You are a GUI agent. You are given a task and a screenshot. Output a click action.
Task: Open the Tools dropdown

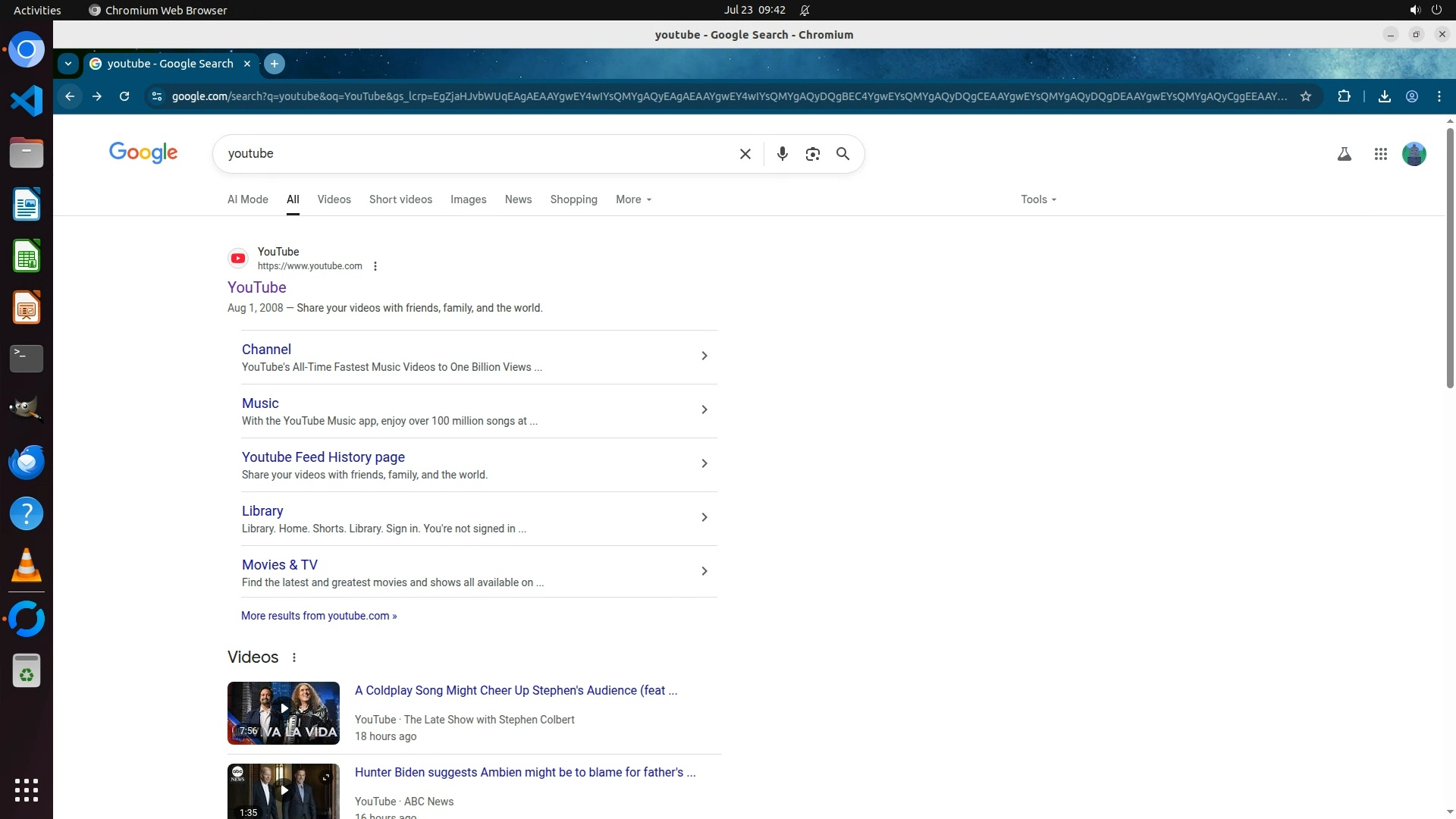point(1037,199)
